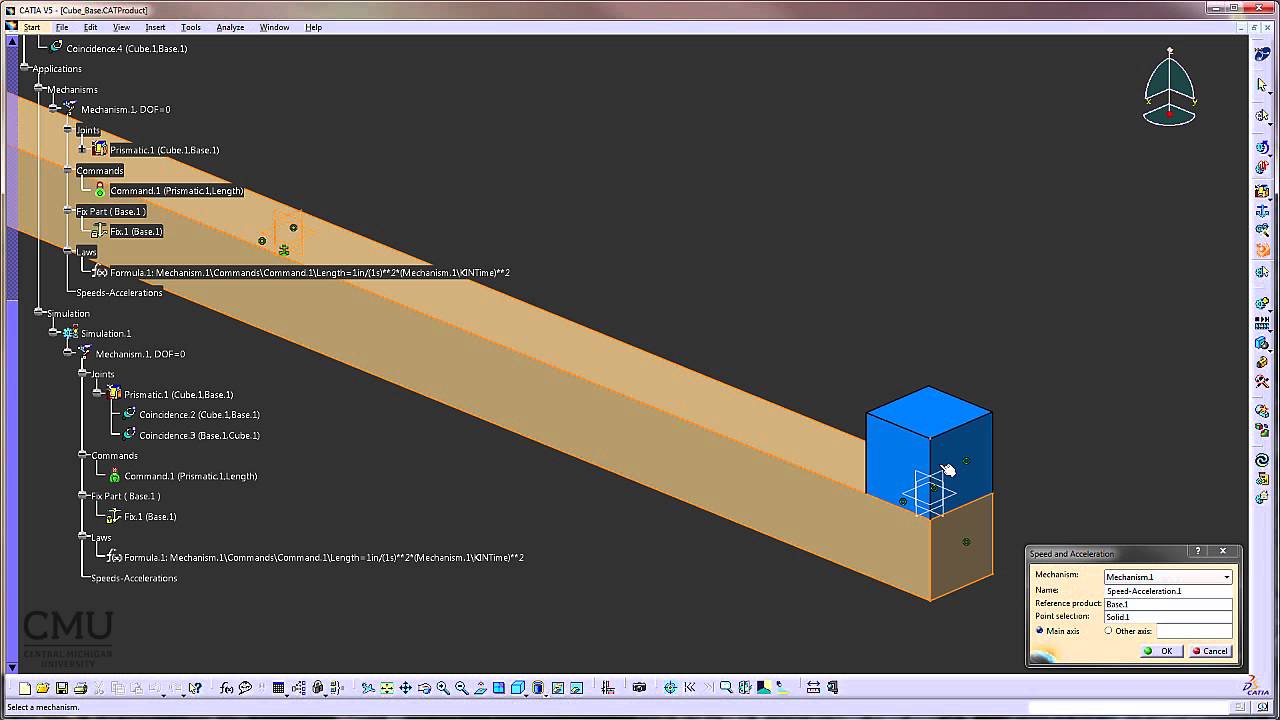Image resolution: width=1280 pixels, height=720 pixels.
Task: Collapse the Simulation.1 tree node
Action: (x=54, y=333)
